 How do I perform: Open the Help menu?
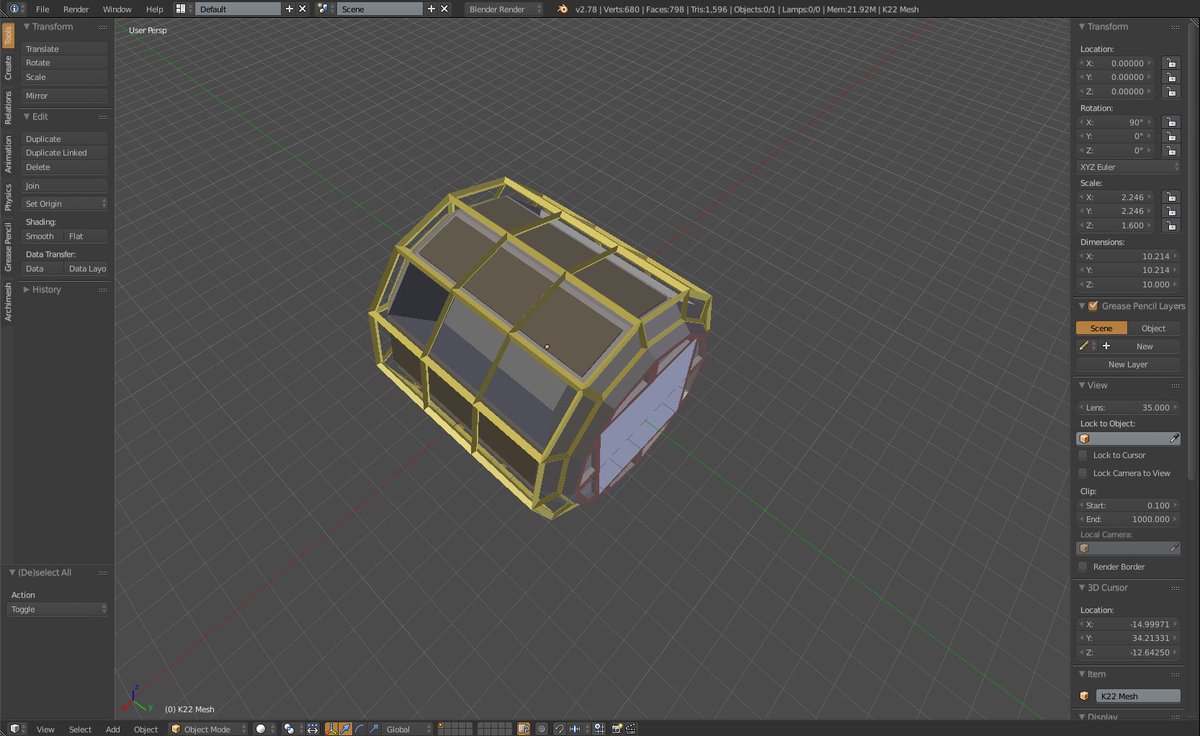155,9
